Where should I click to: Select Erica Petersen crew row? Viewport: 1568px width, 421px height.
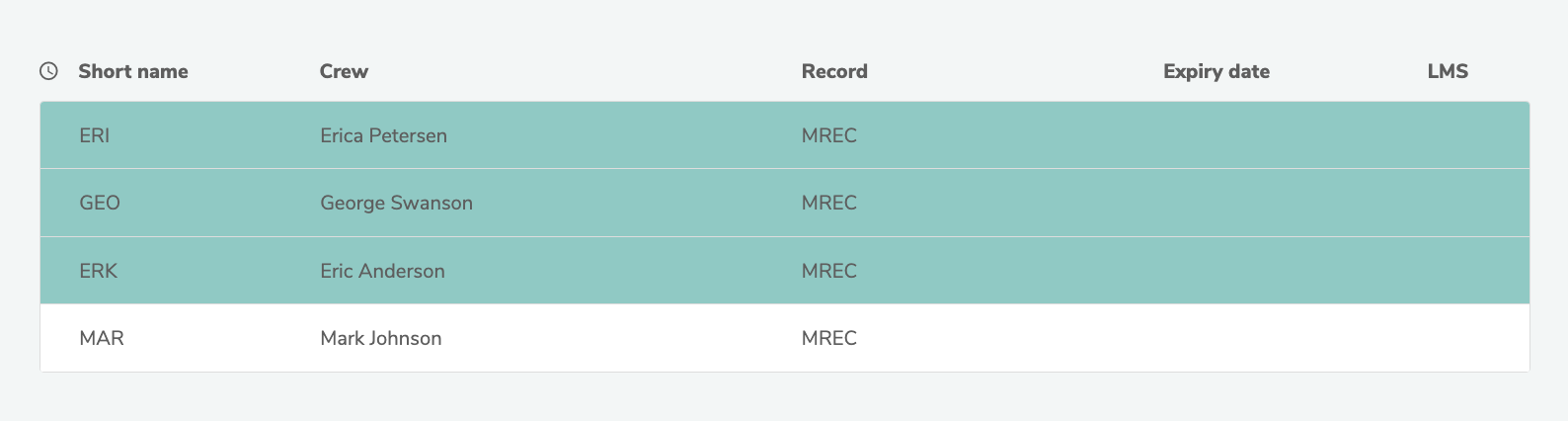(x=383, y=135)
